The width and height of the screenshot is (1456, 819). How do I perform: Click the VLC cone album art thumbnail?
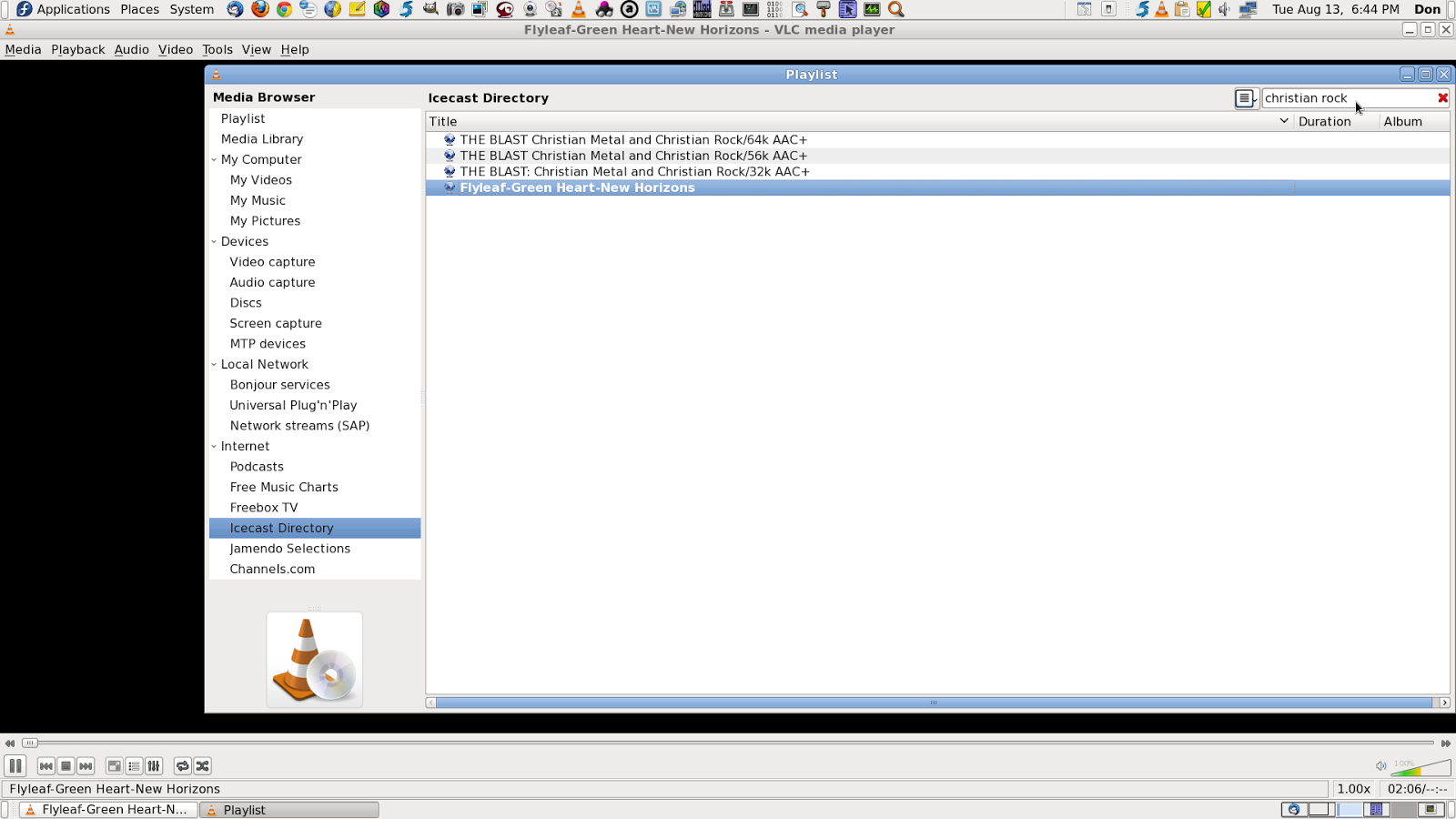click(315, 660)
